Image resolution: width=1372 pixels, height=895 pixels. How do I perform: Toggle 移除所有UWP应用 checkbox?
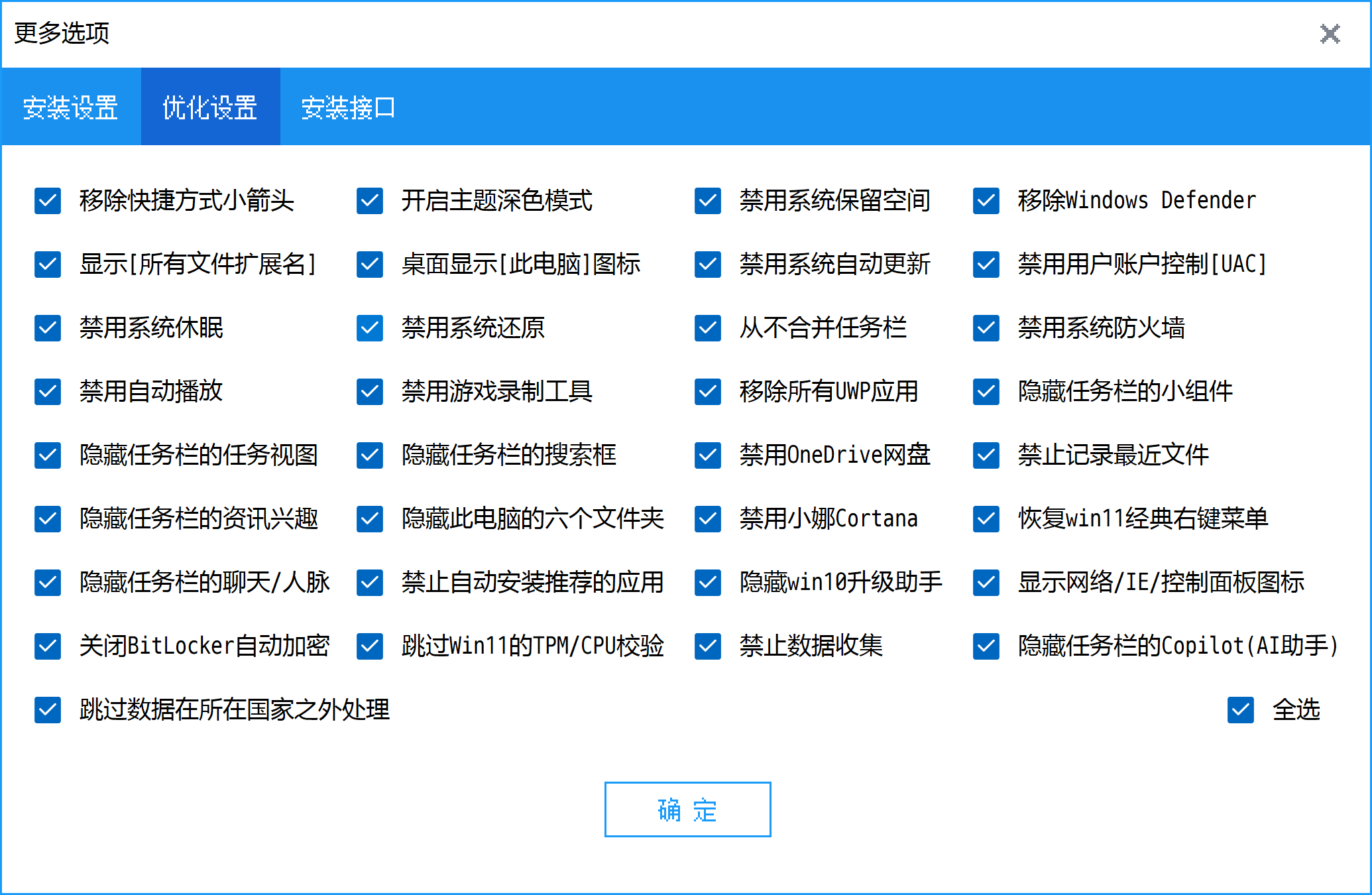(708, 392)
